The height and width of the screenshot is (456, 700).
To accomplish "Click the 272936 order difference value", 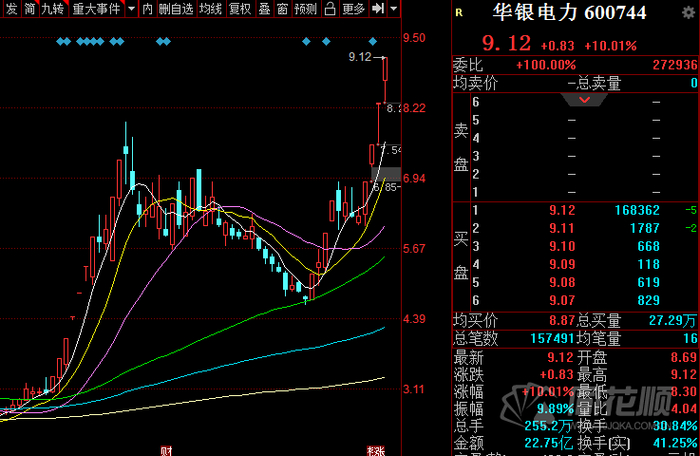I will pos(675,65).
